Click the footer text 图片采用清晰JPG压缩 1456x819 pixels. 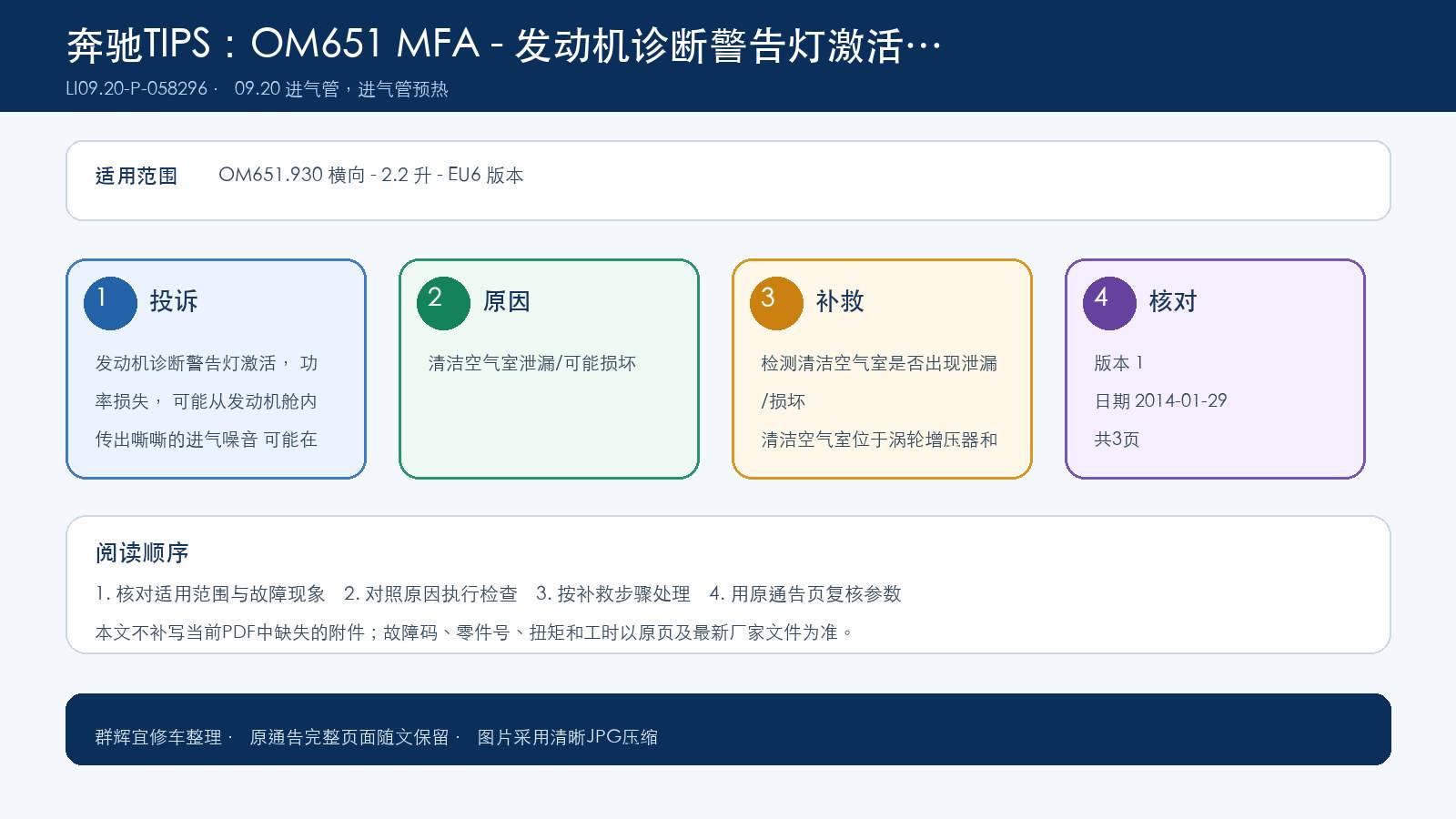tap(568, 737)
